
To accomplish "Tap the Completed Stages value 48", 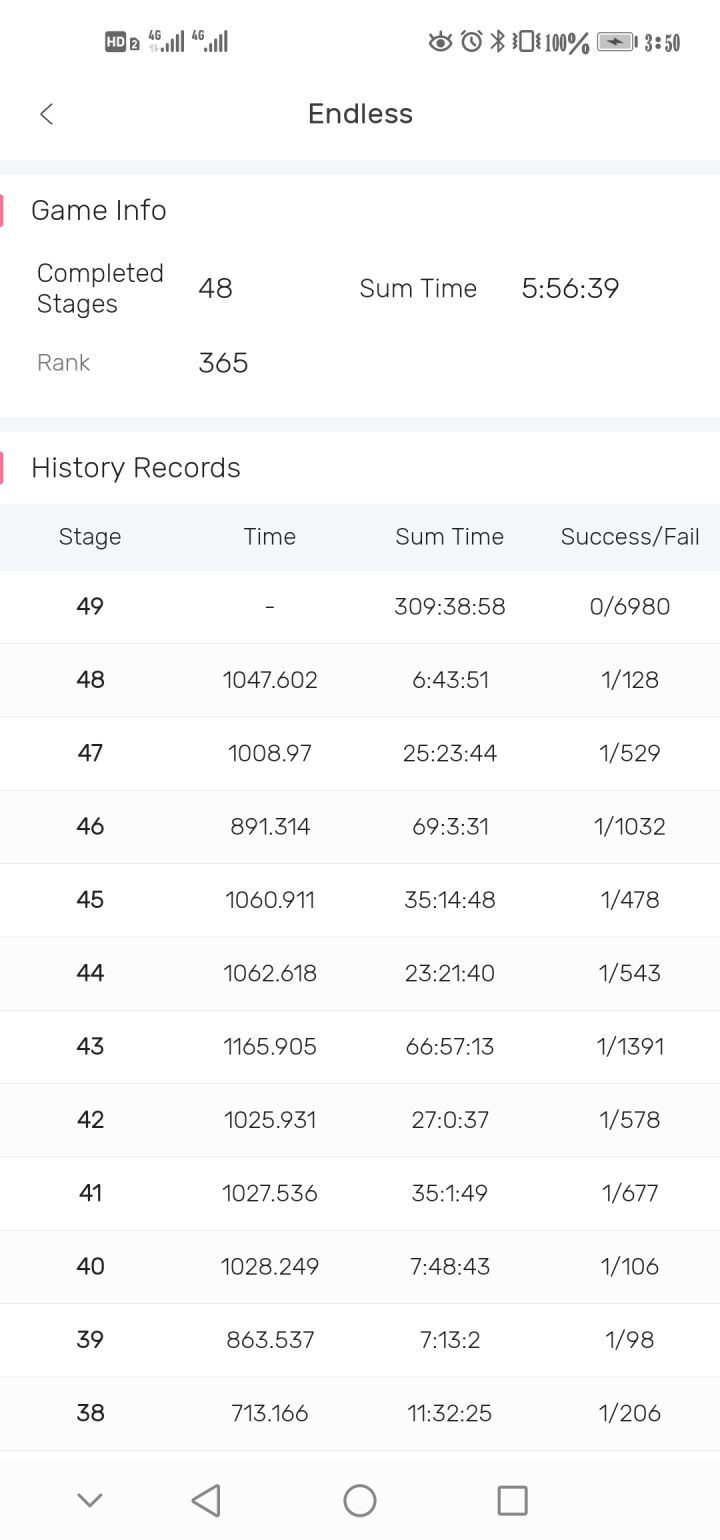I will (x=215, y=289).
